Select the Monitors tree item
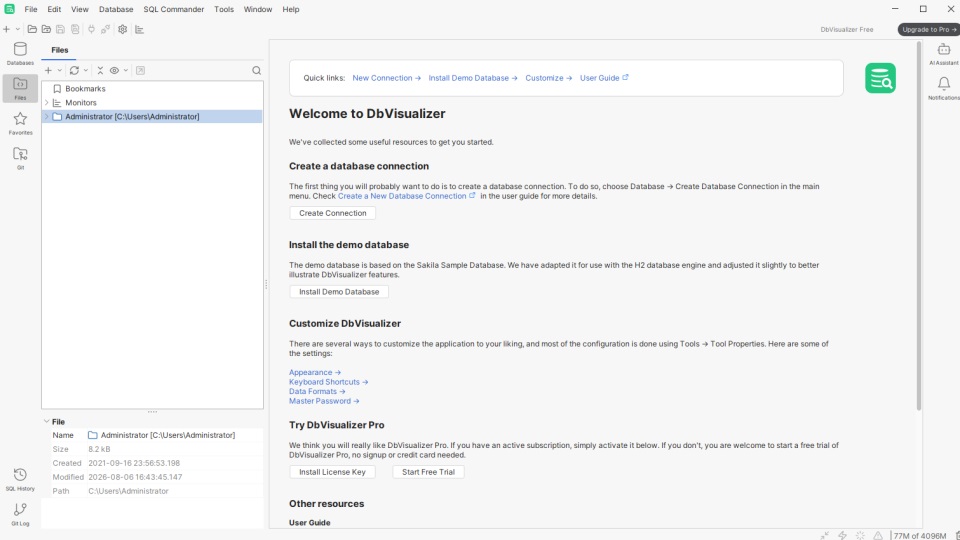The width and height of the screenshot is (960, 540). click(x=81, y=103)
